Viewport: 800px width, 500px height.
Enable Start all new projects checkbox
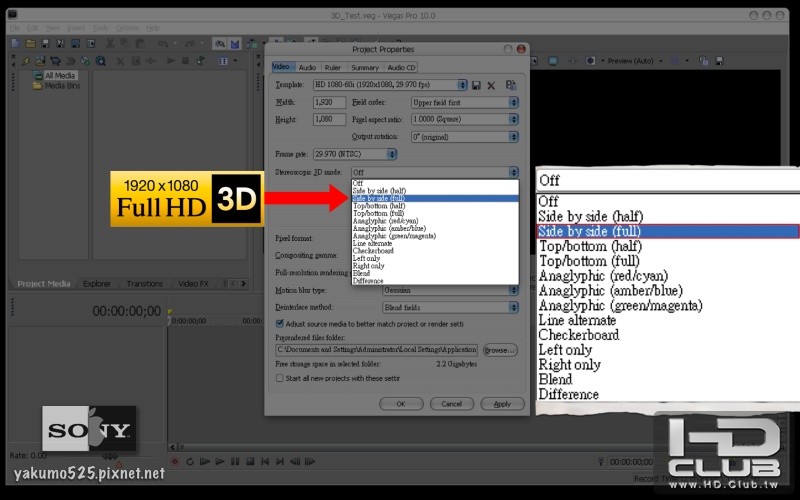280,378
